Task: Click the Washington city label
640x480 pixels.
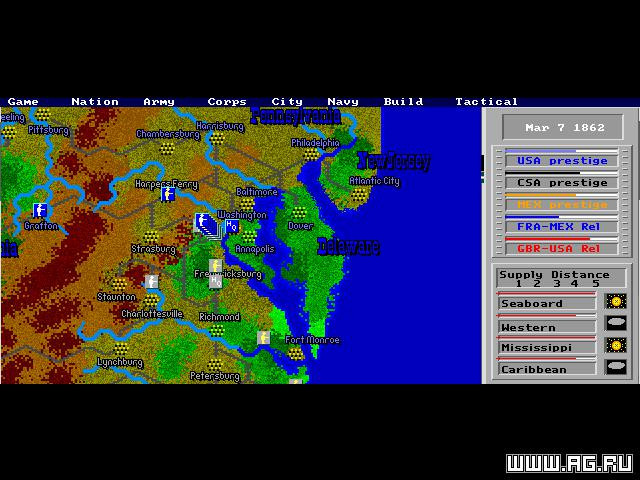Action: (242, 215)
